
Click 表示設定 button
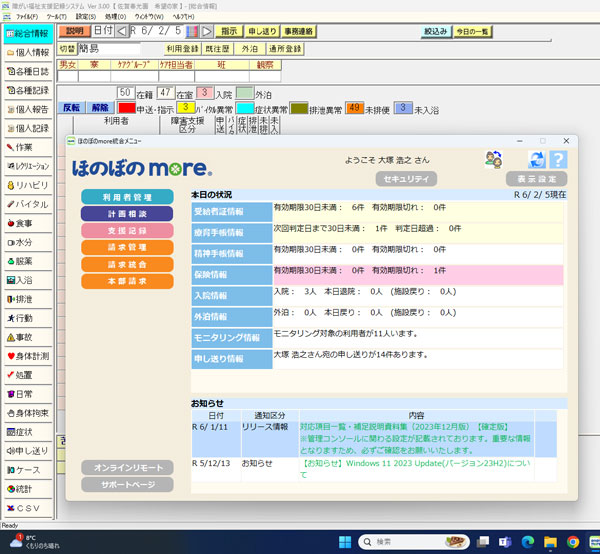pyautogui.click(x=536, y=179)
